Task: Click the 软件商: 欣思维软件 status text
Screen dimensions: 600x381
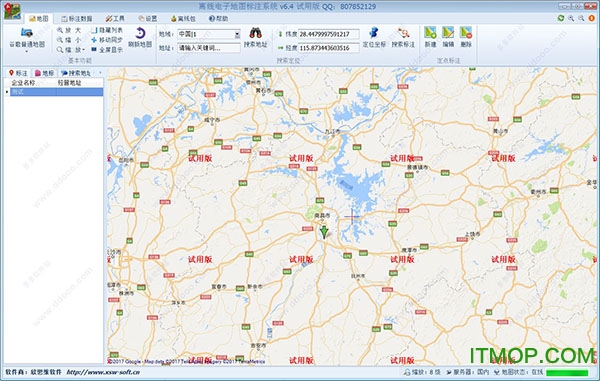Action: (33, 372)
